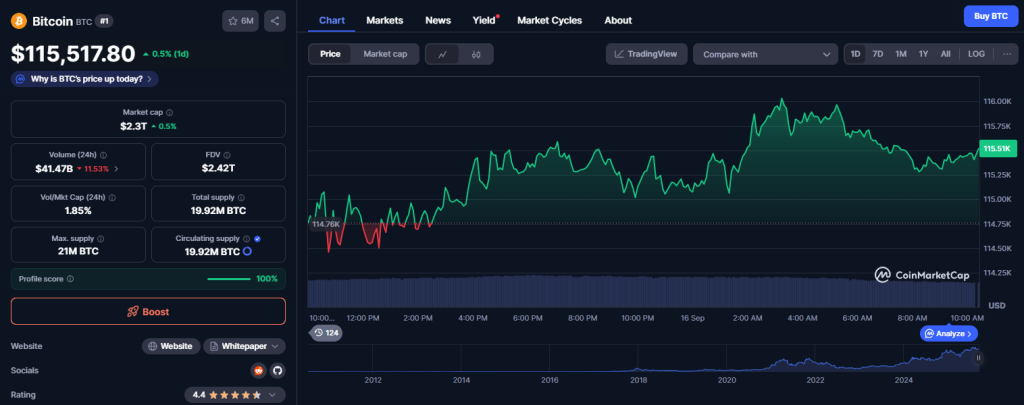Open the Reddit social link icon
1024x405 pixels.
click(259, 370)
